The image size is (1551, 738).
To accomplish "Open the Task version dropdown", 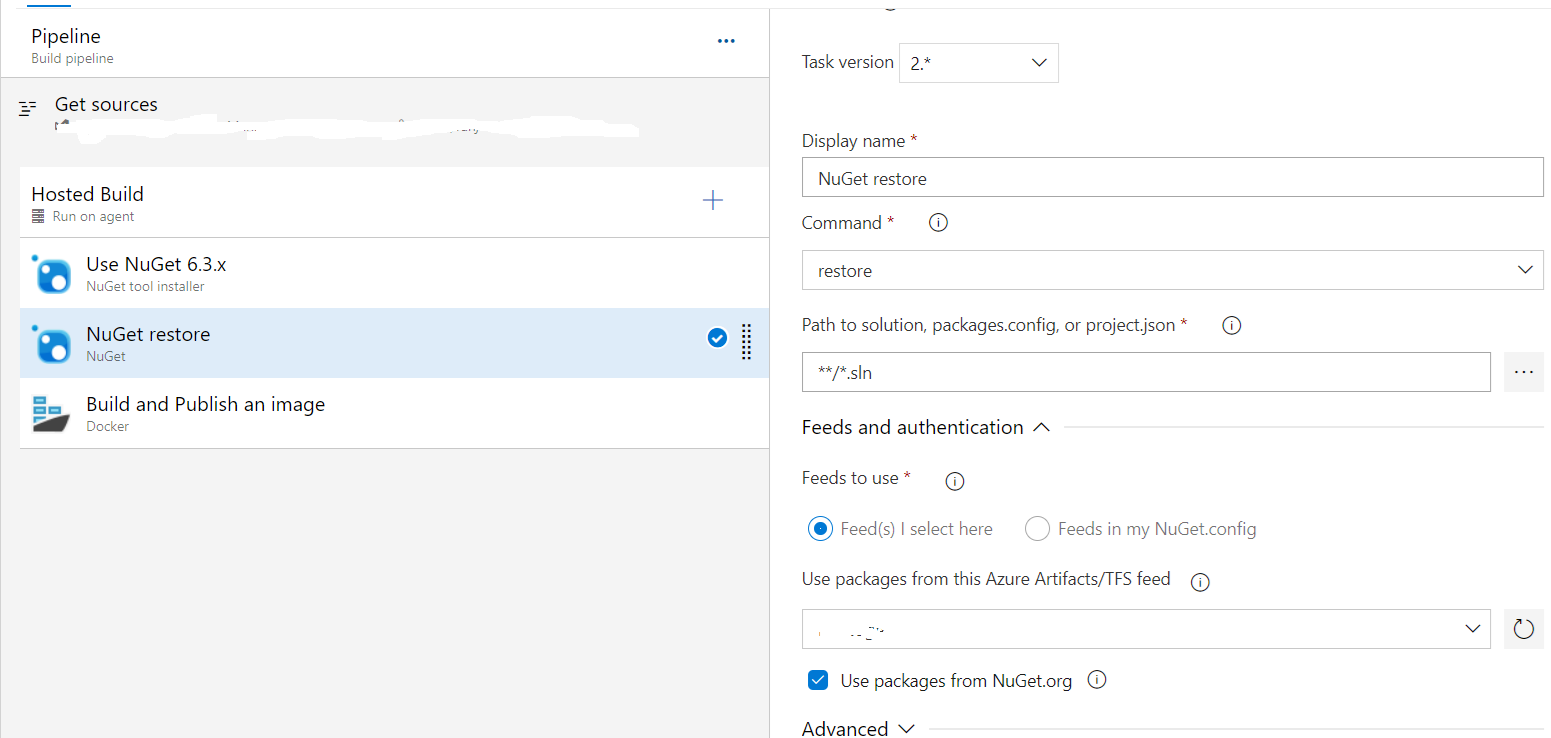I will [978, 62].
